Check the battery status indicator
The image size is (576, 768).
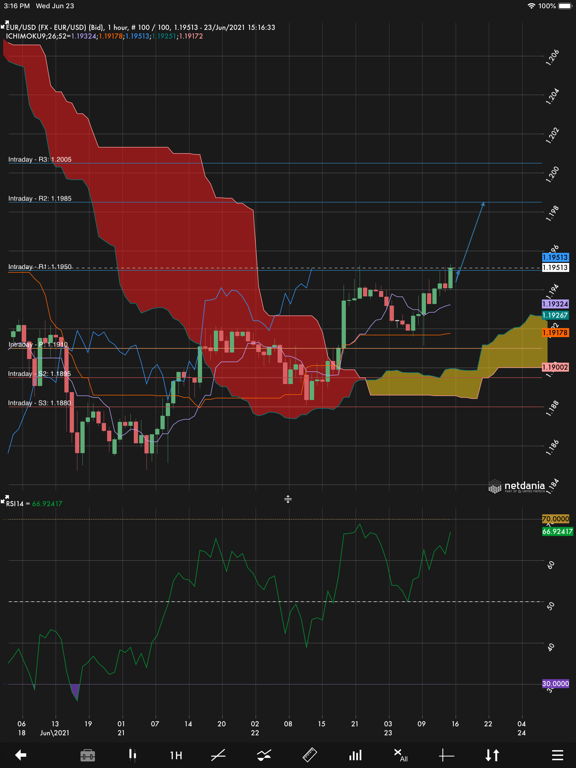point(566,6)
